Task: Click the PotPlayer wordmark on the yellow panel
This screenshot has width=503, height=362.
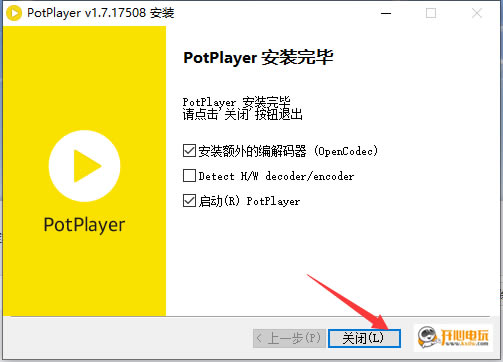Action: [x=84, y=225]
